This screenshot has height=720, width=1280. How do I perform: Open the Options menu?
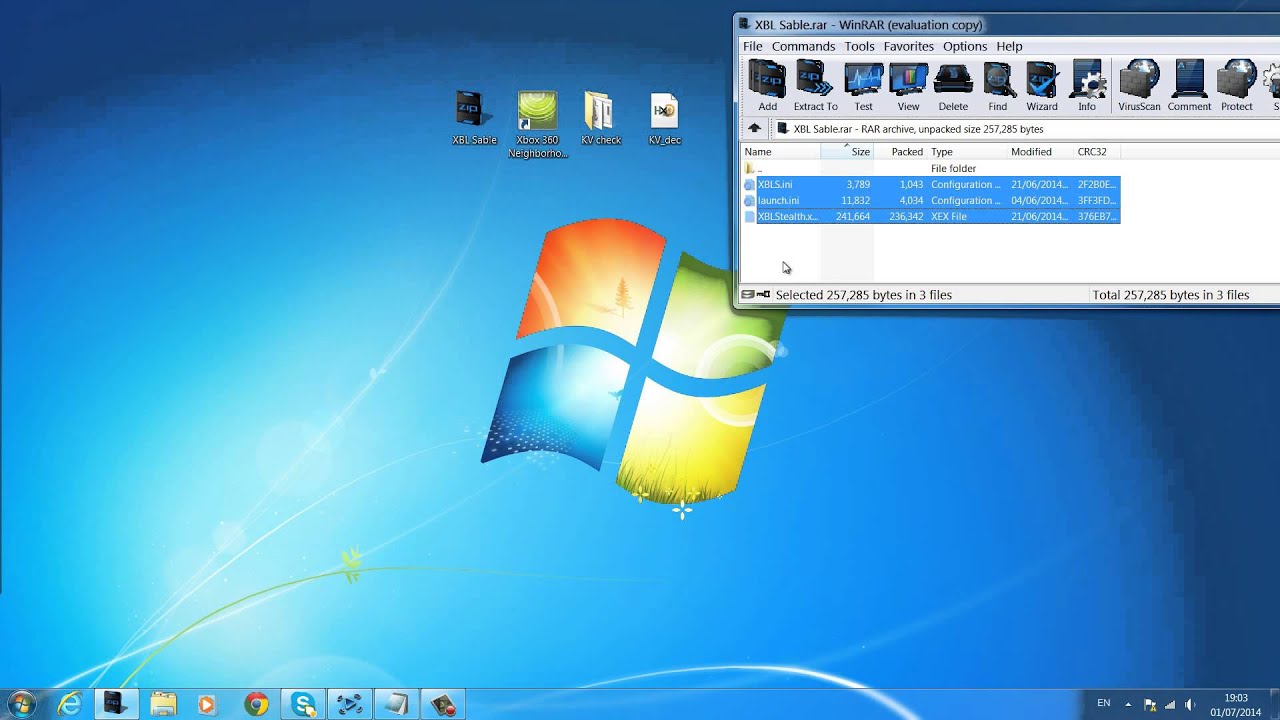(965, 46)
